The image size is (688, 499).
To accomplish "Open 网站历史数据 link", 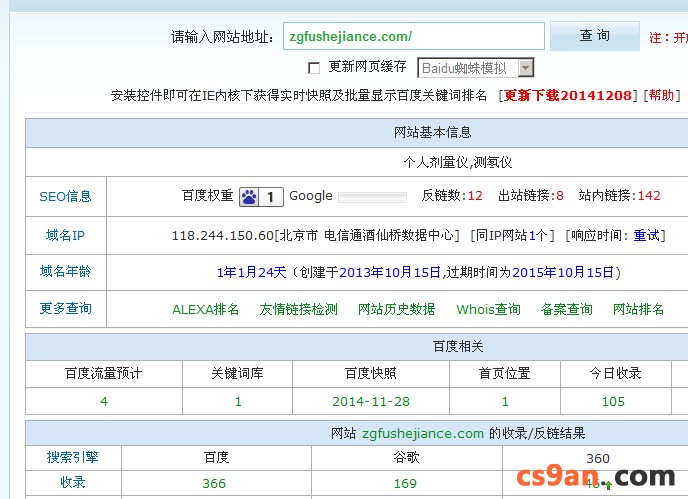I will [x=396, y=309].
